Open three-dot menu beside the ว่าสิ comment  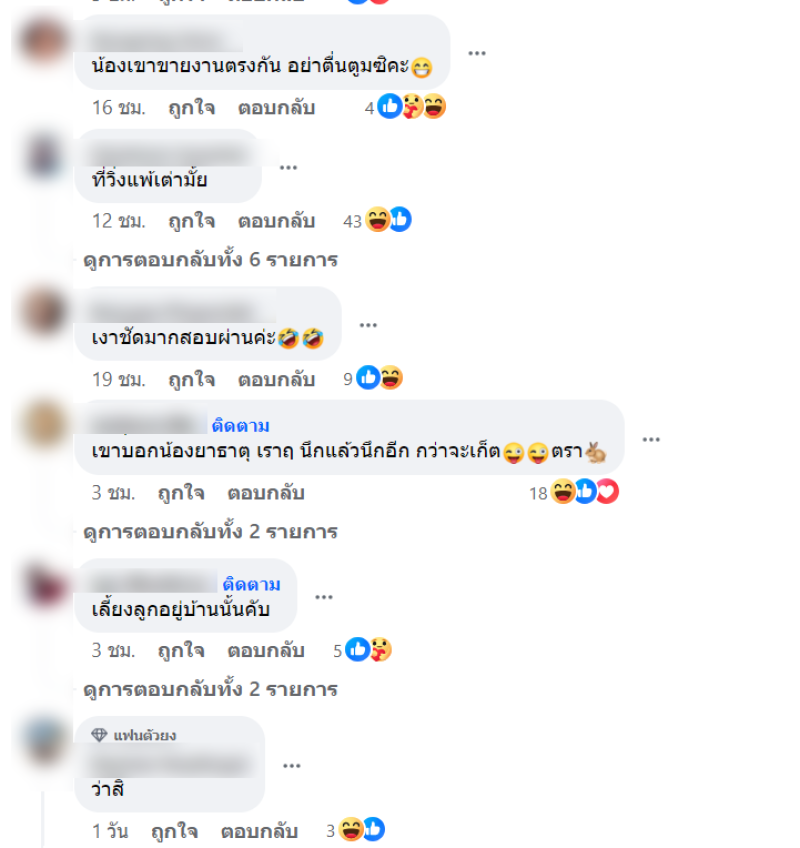pyautogui.click(x=292, y=766)
